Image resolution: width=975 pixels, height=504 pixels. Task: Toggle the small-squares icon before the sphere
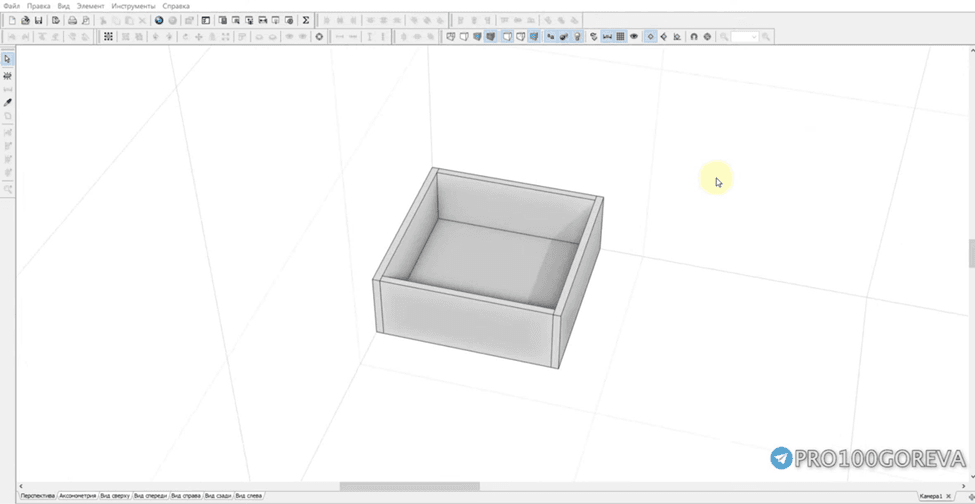[550, 37]
